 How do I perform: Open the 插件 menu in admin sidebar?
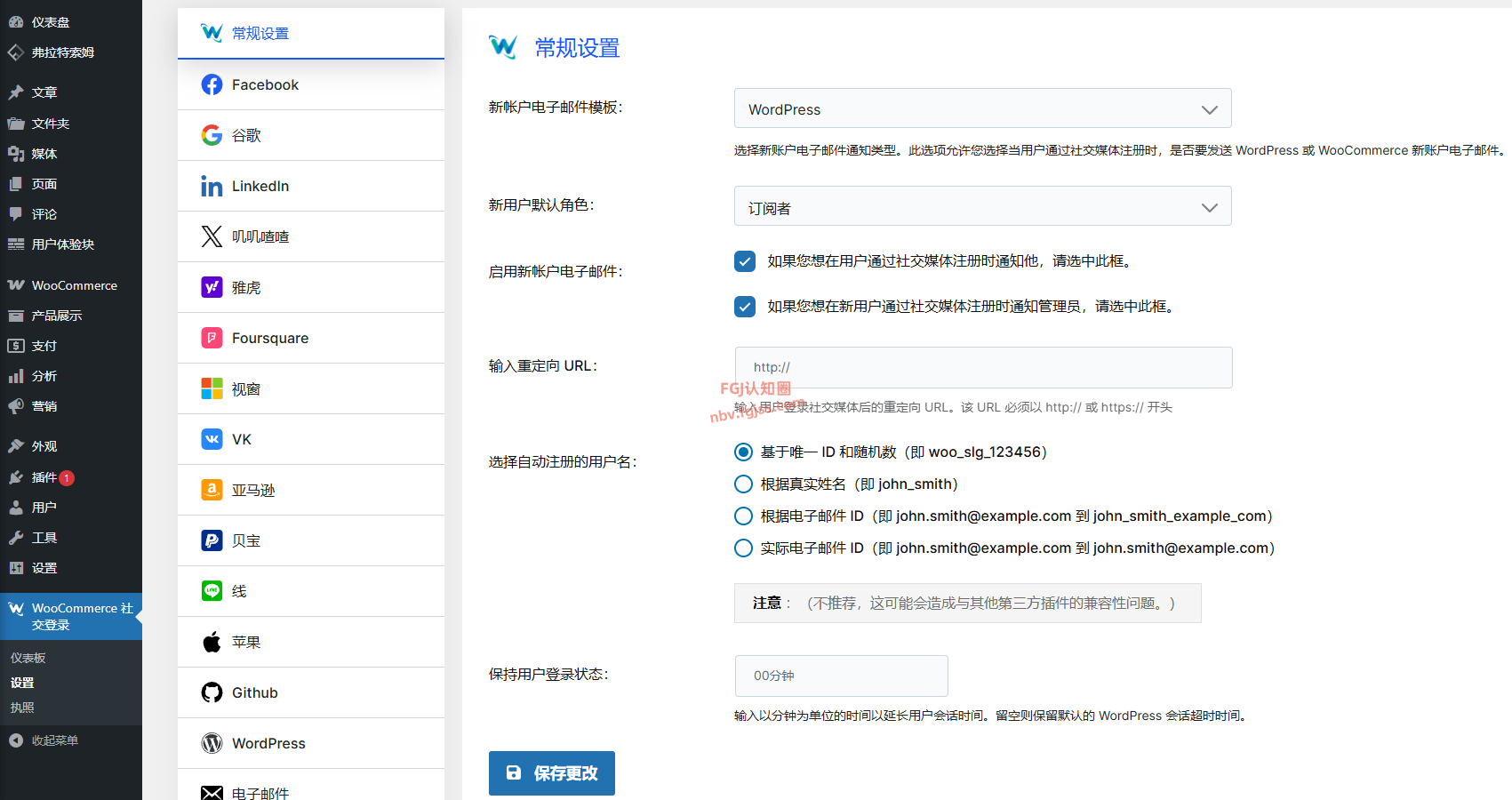pyautogui.click(x=44, y=477)
